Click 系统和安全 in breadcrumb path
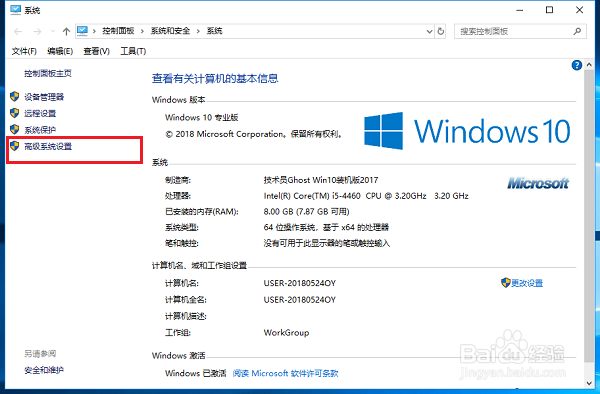Screen dimensions: 600x394 (x=170, y=31)
